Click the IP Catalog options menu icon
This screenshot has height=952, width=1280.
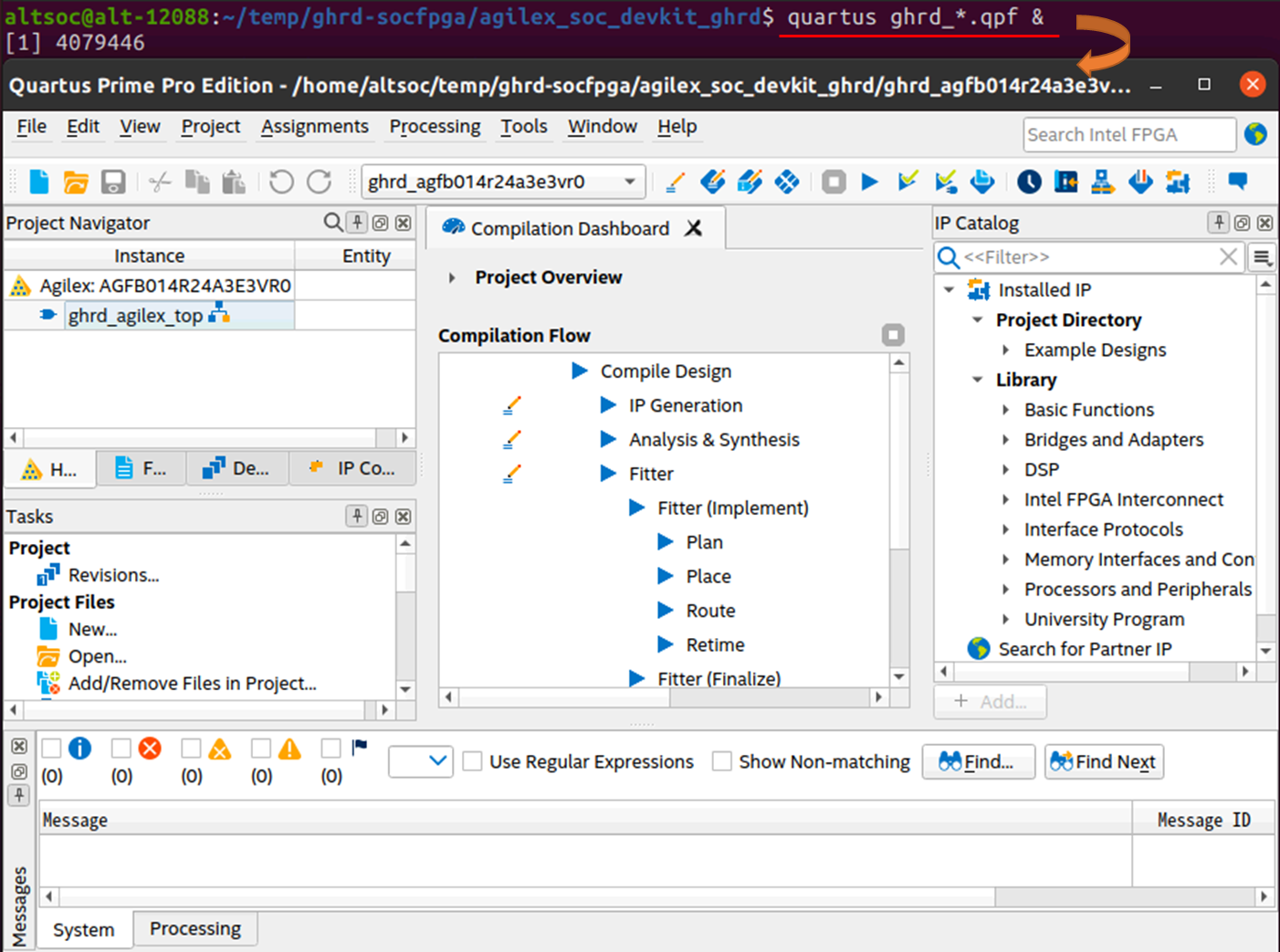click(1263, 257)
